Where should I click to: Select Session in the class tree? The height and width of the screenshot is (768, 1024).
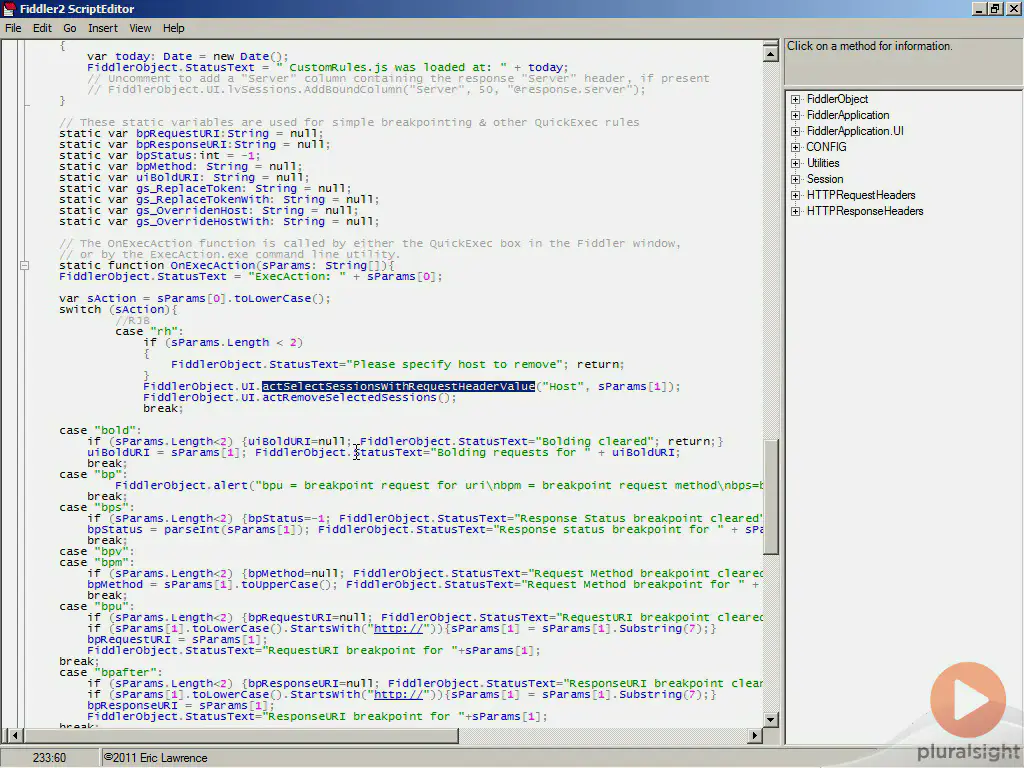[825, 179]
